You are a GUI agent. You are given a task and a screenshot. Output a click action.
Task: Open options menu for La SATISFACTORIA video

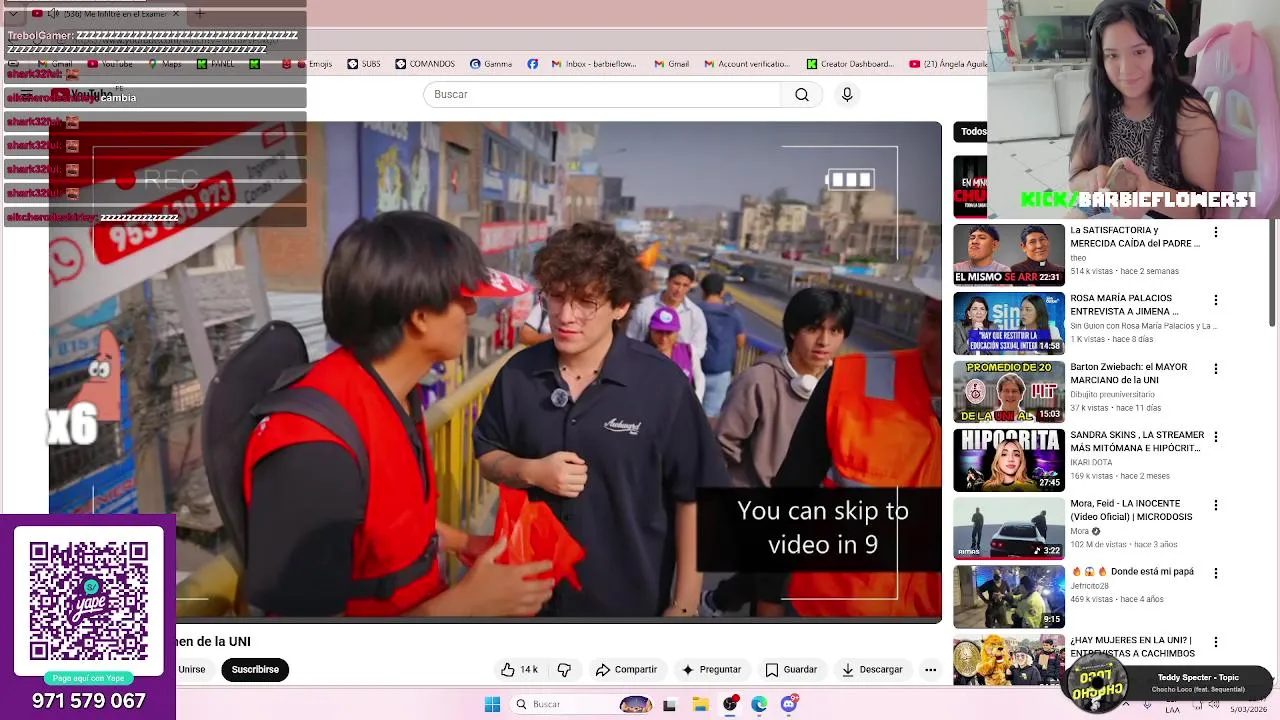pos(1216,232)
